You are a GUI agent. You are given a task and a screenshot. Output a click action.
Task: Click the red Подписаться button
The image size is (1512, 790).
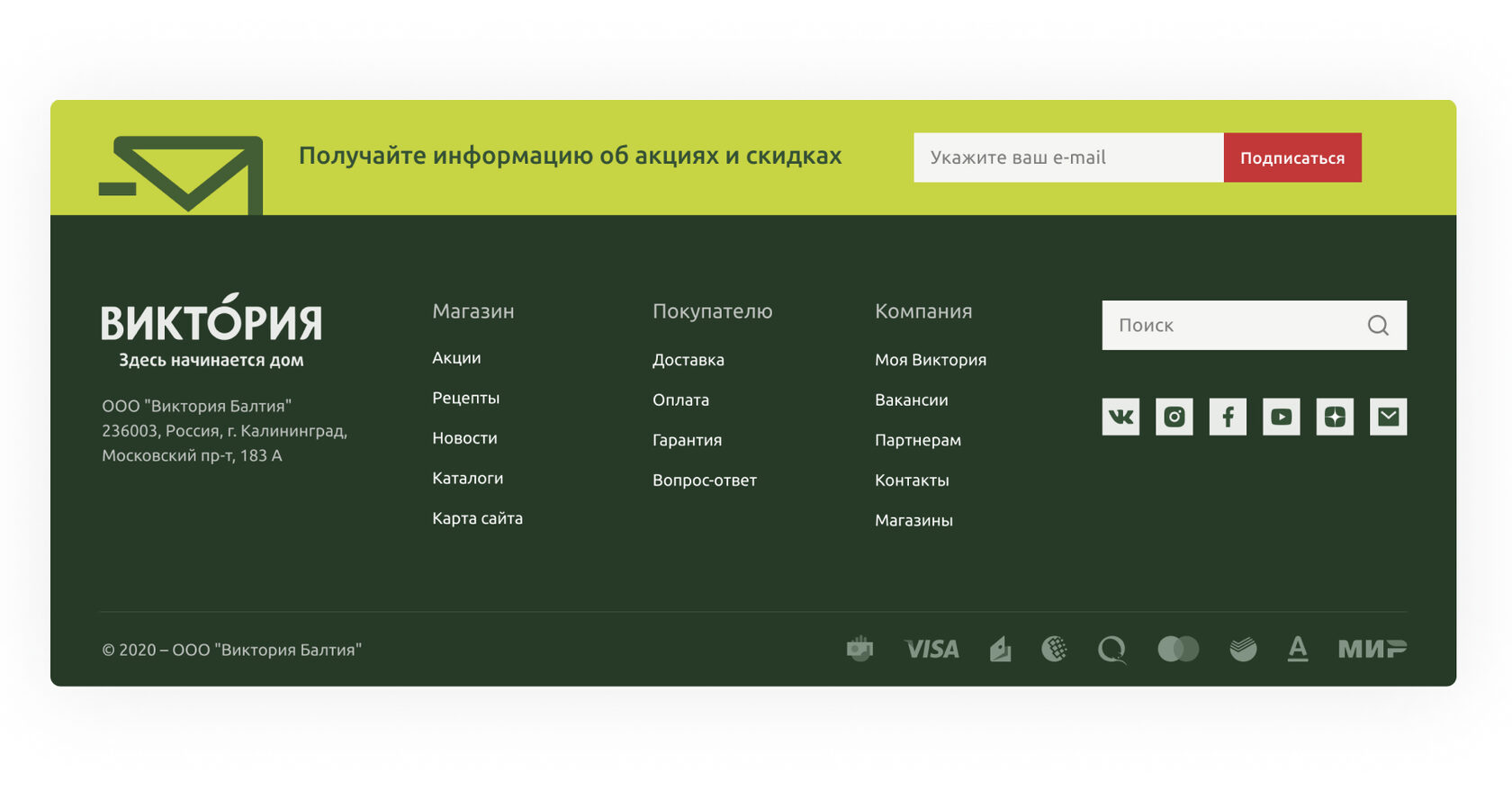1292,157
